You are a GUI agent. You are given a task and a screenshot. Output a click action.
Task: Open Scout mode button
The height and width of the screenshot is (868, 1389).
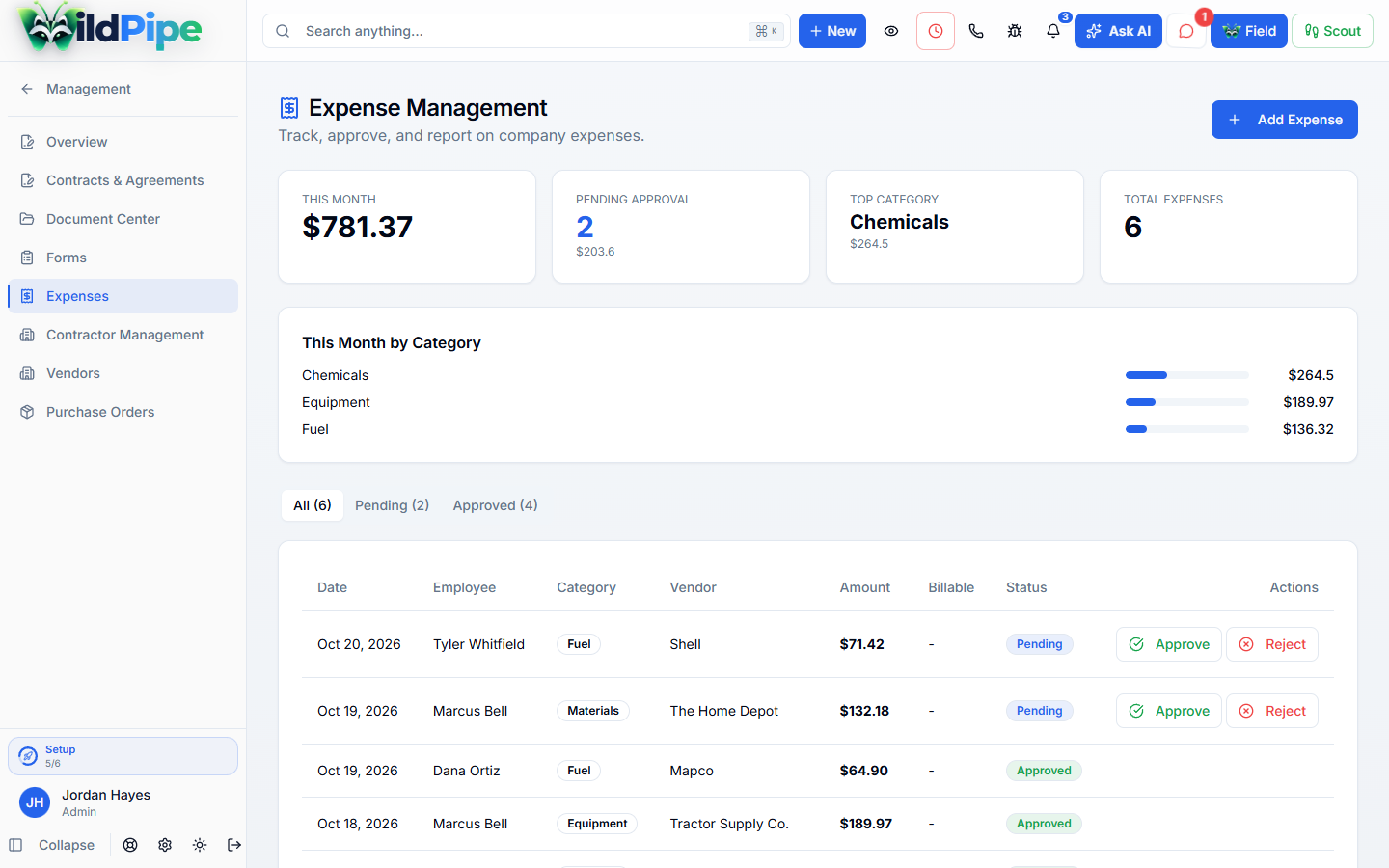tap(1332, 31)
